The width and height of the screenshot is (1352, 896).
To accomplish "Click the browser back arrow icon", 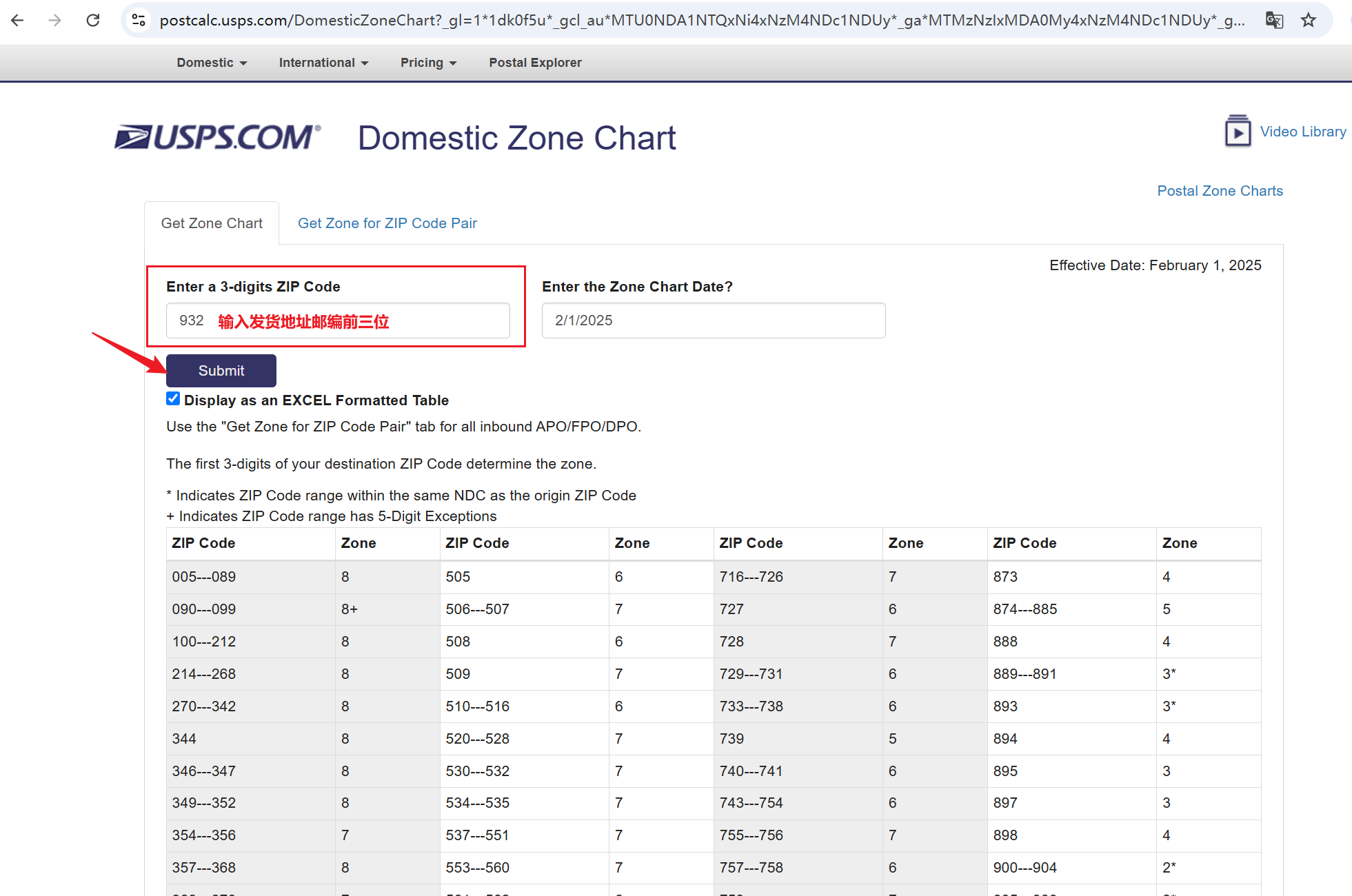I will pyautogui.click(x=18, y=20).
